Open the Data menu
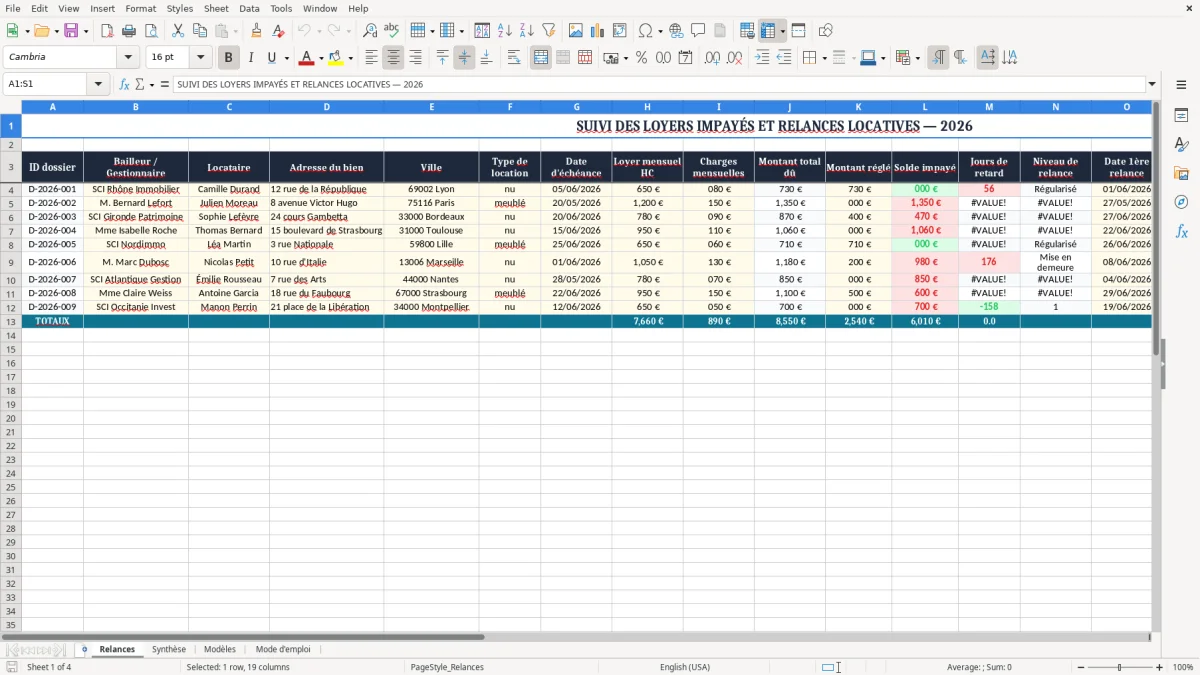Viewport: 1200px width, 675px height. [x=249, y=8]
